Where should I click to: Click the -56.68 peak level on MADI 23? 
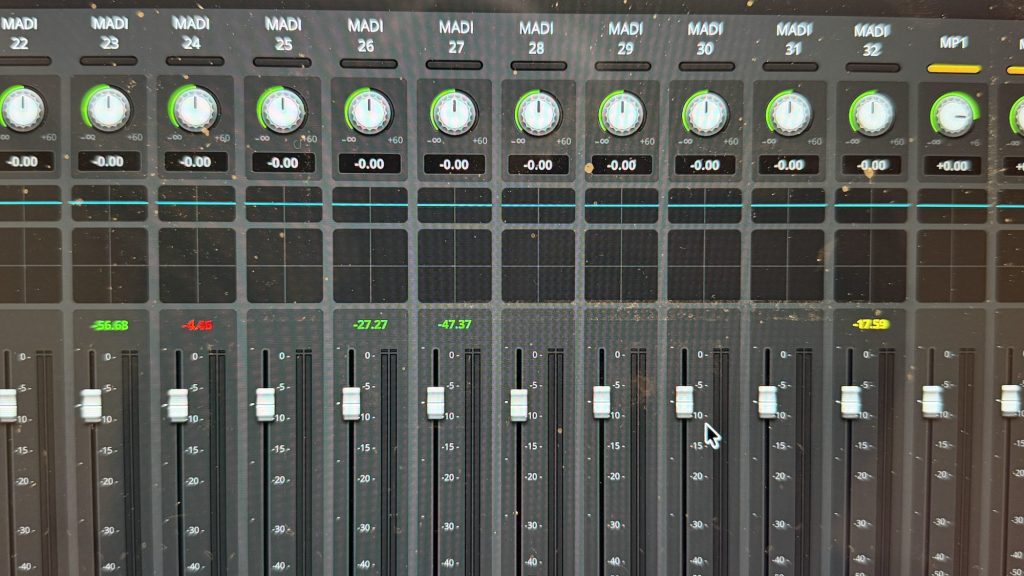107,325
